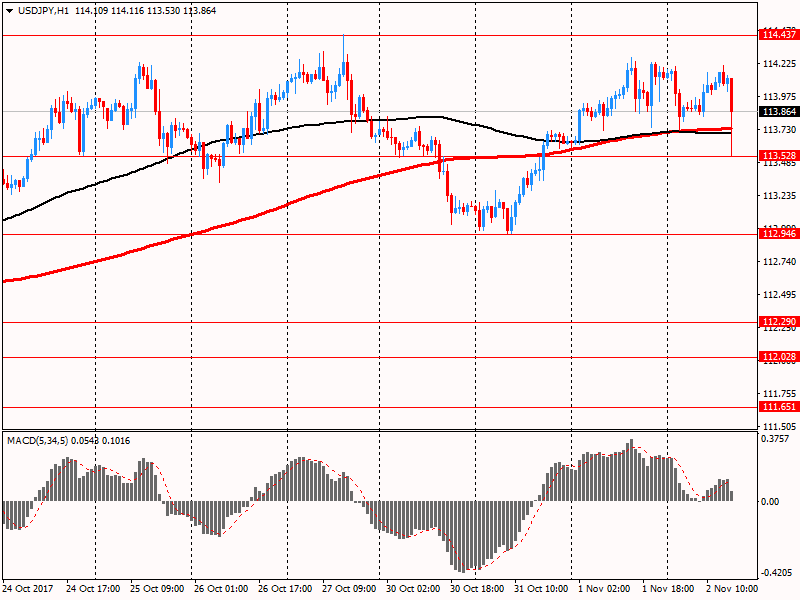
Task: Select the 113.975 price scale value
Action: coord(779,96)
